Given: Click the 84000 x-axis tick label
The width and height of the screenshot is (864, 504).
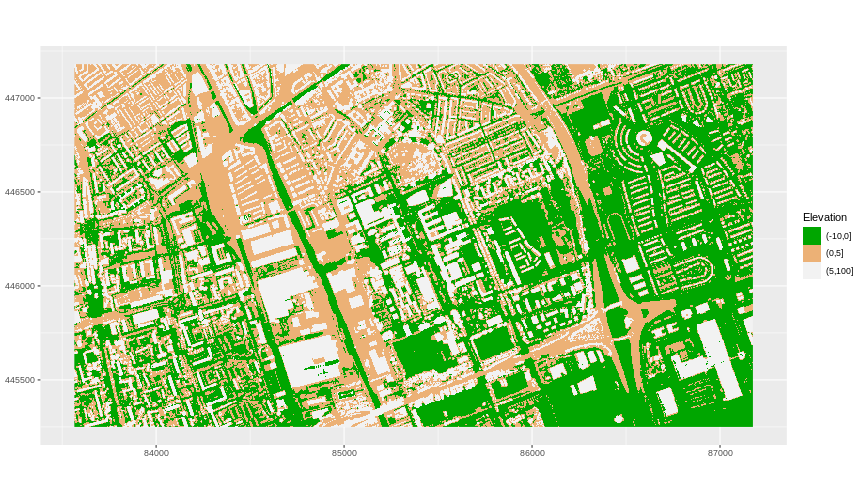Looking at the screenshot, I should 156,454.
